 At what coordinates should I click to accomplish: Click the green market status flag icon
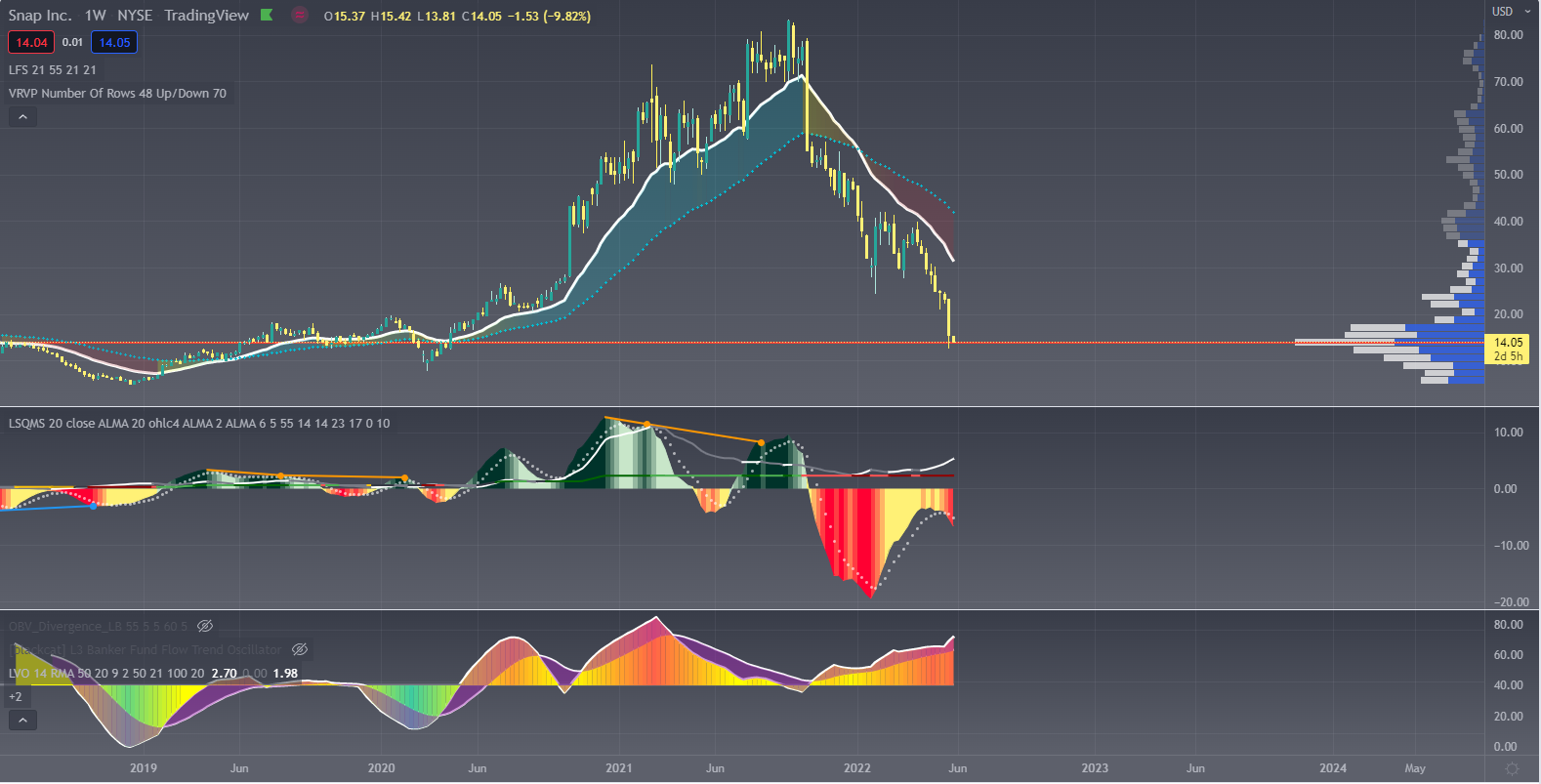tap(267, 15)
